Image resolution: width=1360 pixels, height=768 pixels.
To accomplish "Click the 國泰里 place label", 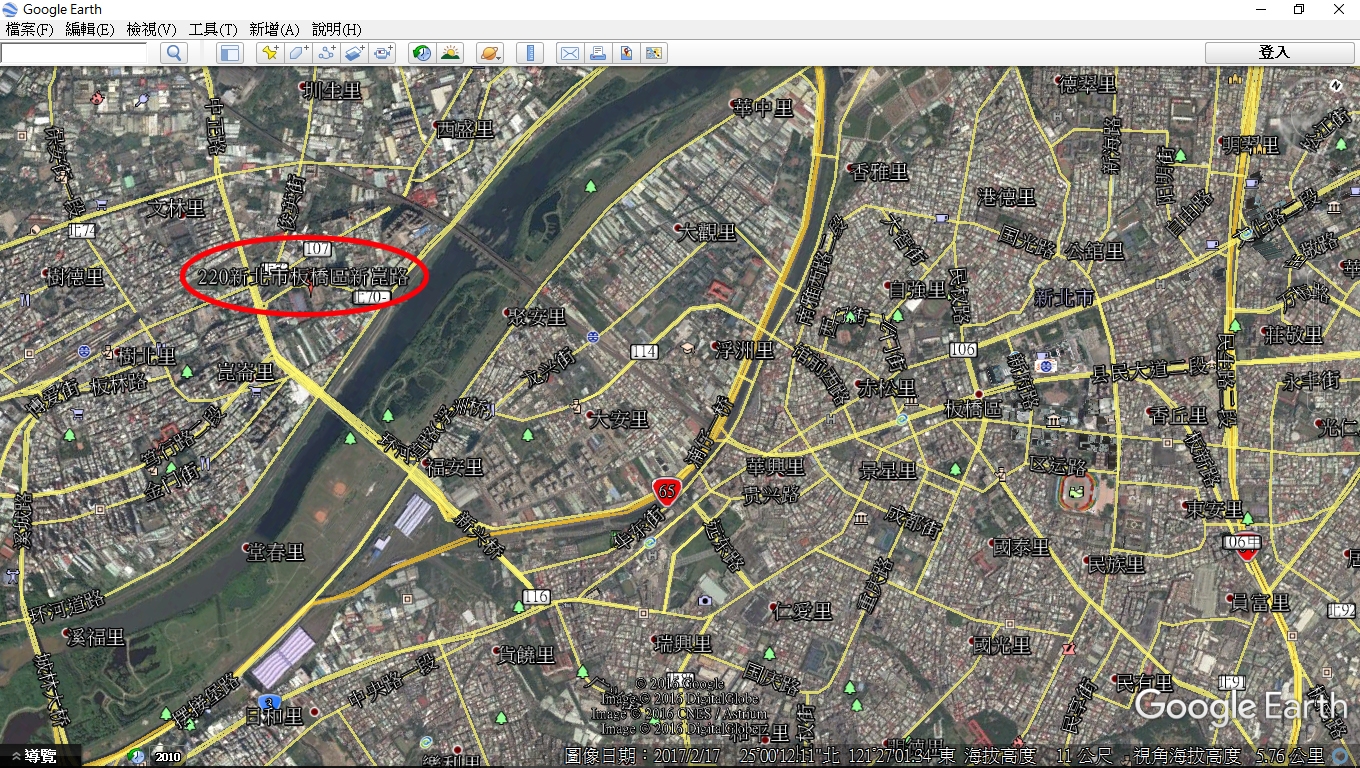I will 1021,547.
